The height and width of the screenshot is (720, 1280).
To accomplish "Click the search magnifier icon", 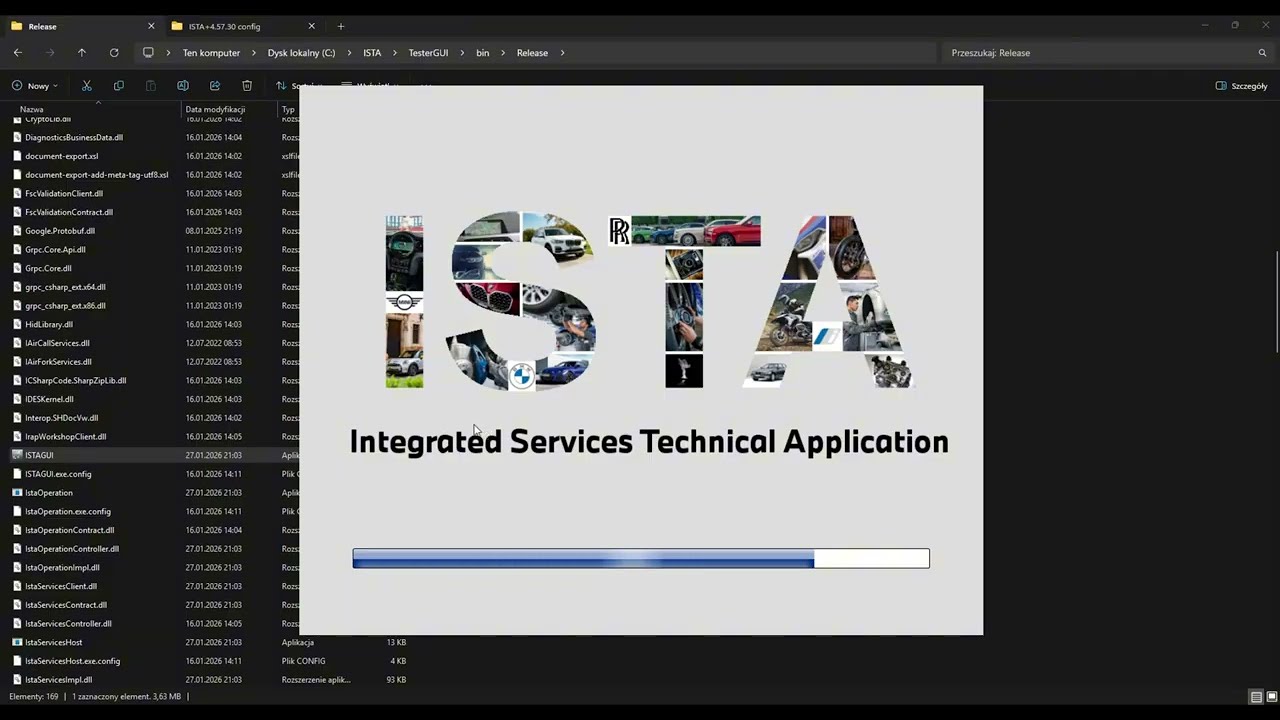I will tap(1262, 53).
